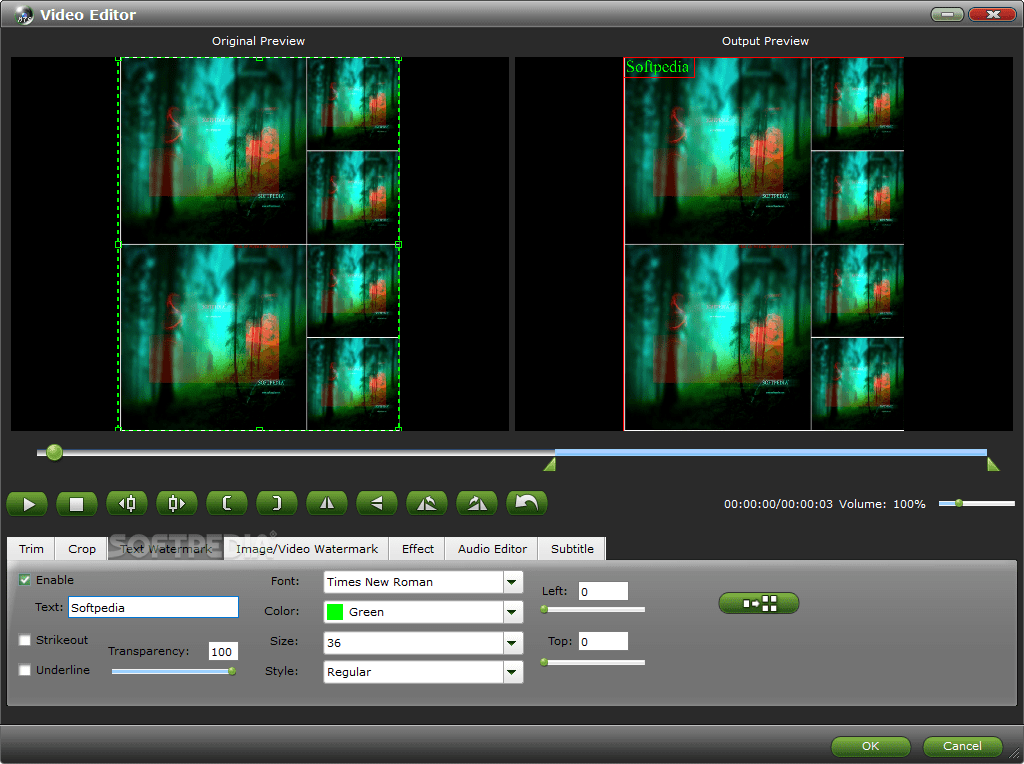Click the Left value field
Screen dimensions: 1024x764
(603, 592)
